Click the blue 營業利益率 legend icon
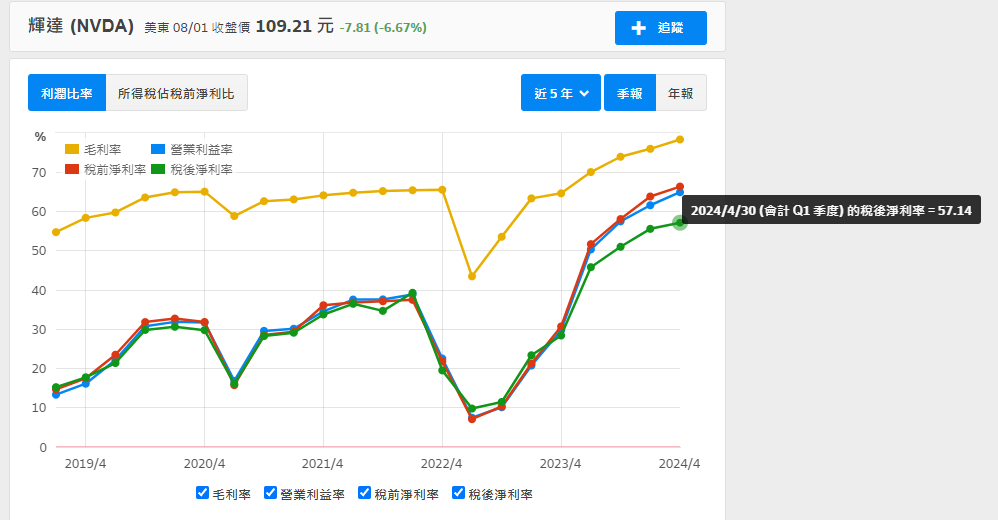The image size is (998, 520). [x=158, y=150]
